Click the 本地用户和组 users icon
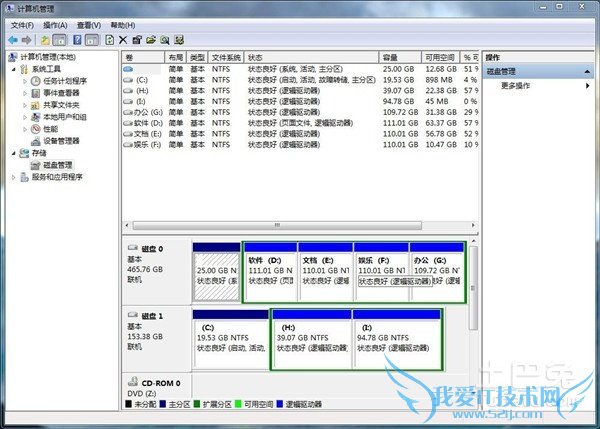This screenshot has height=429, width=600. click(x=35, y=117)
